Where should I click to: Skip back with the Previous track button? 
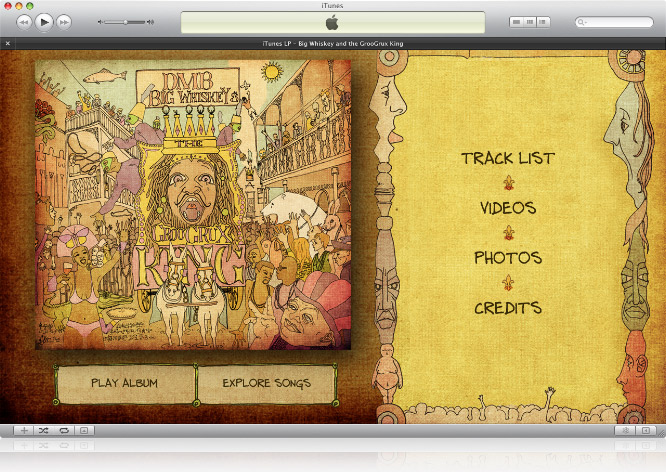click(24, 22)
